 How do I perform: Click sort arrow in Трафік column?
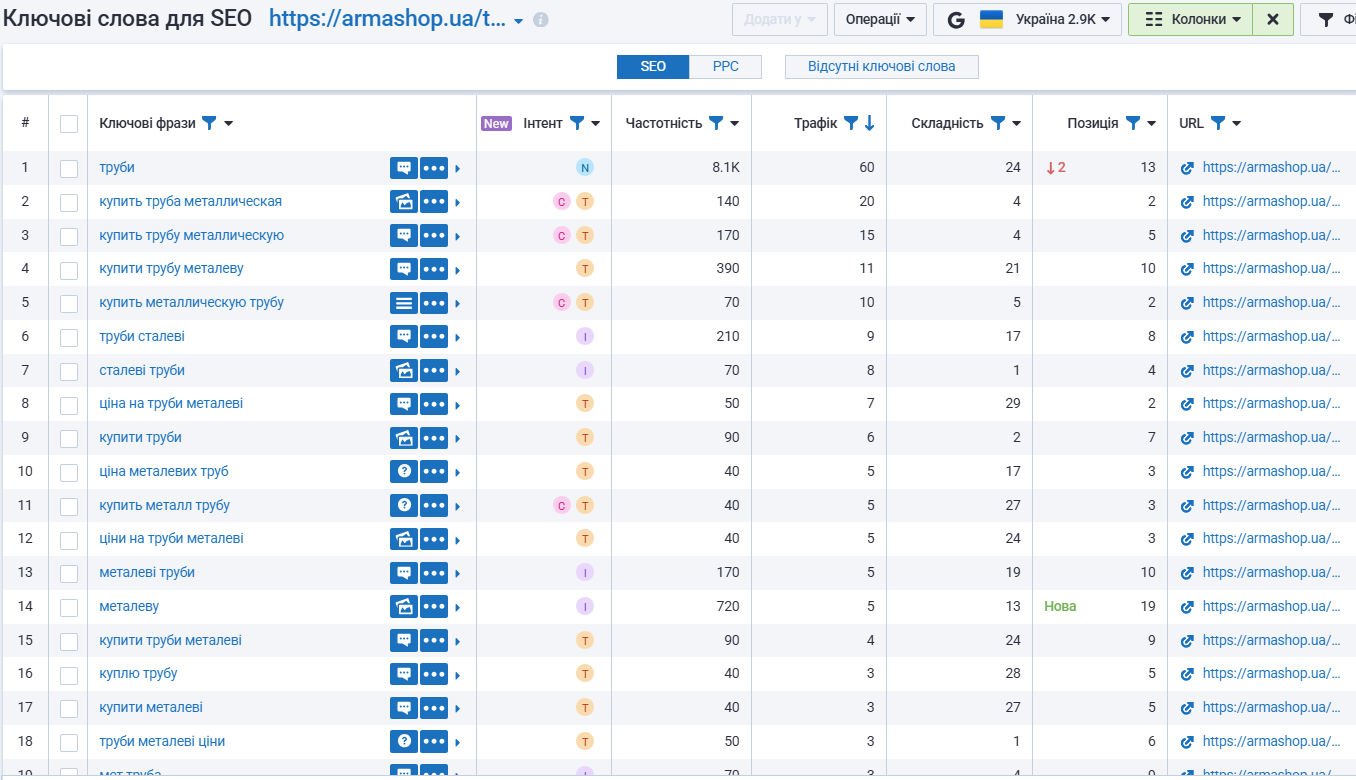pyautogui.click(x=869, y=123)
